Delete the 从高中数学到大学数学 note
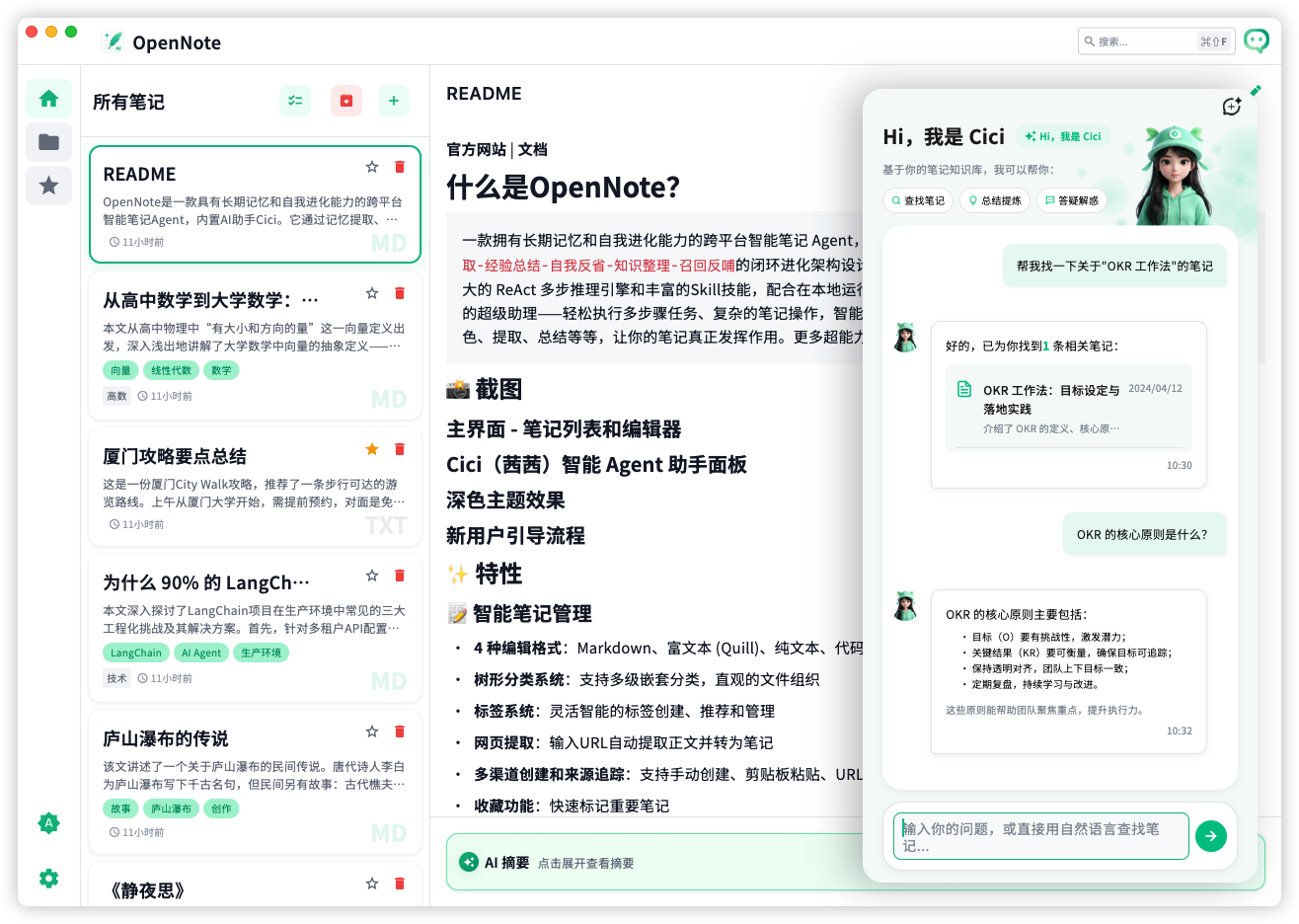Viewport: 1299px width, 924px height. click(400, 293)
